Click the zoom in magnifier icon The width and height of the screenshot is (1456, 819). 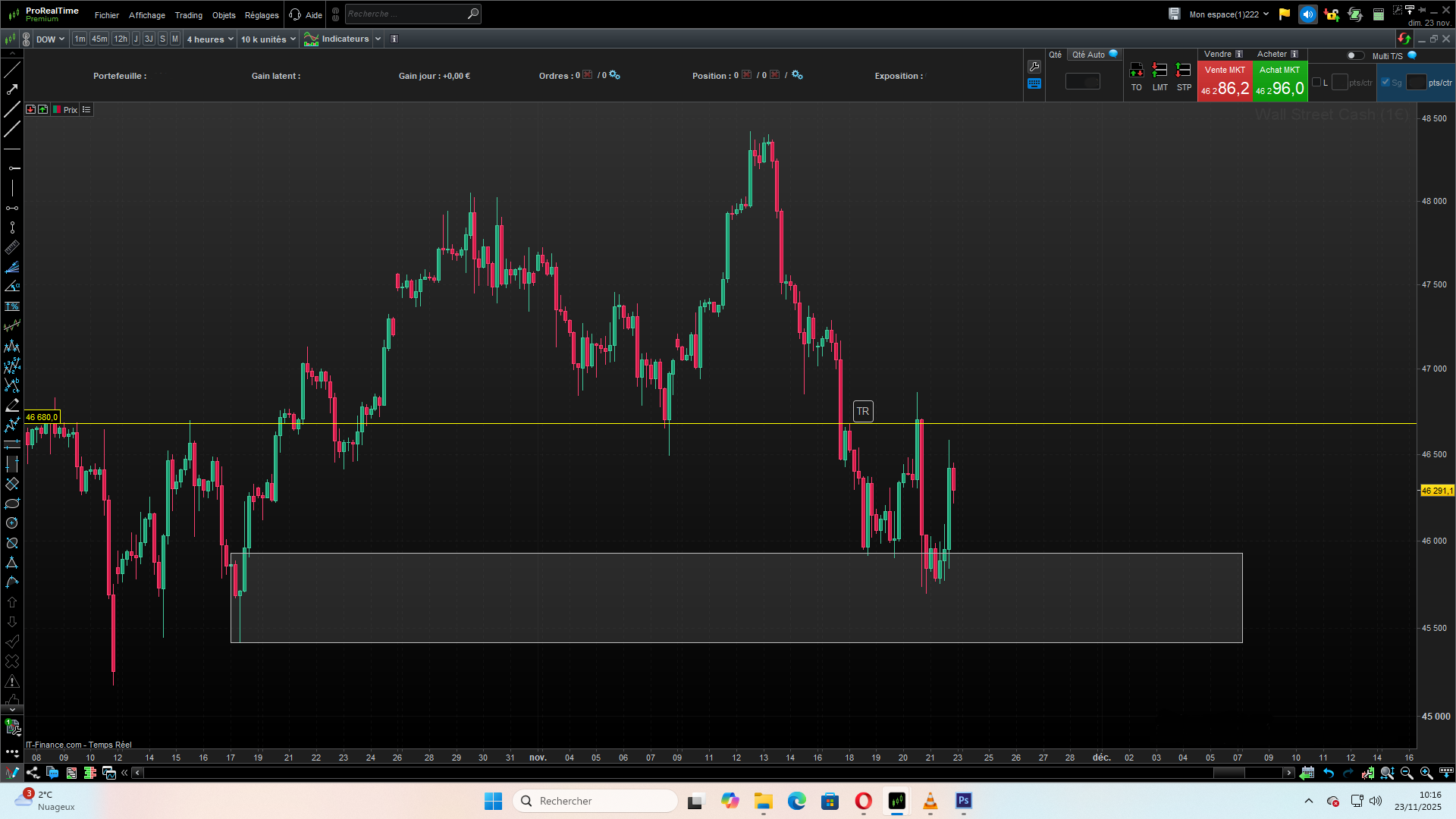(x=1426, y=773)
